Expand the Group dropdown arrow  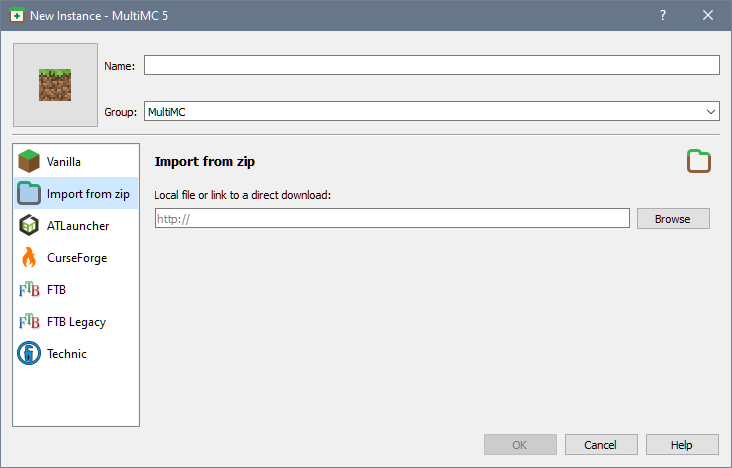point(711,112)
